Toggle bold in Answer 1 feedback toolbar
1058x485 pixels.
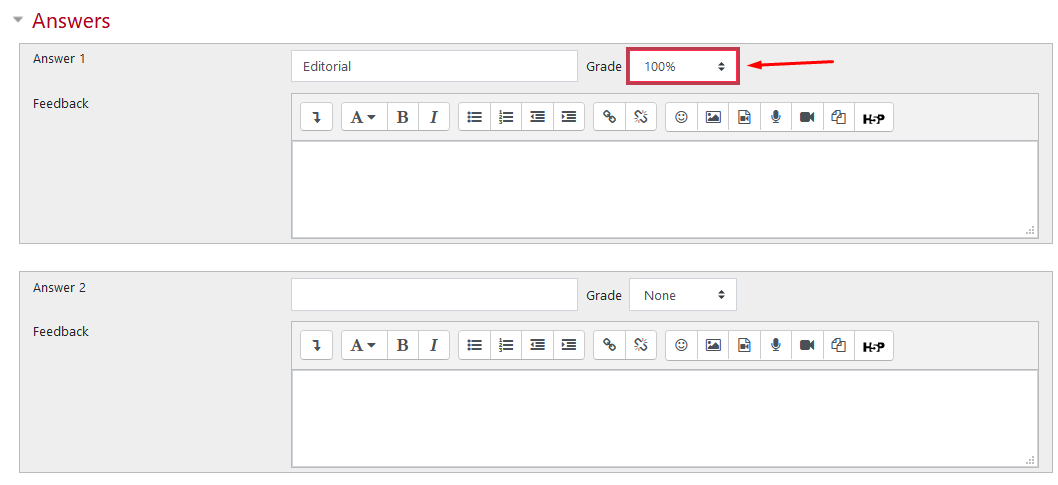[x=402, y=117]
